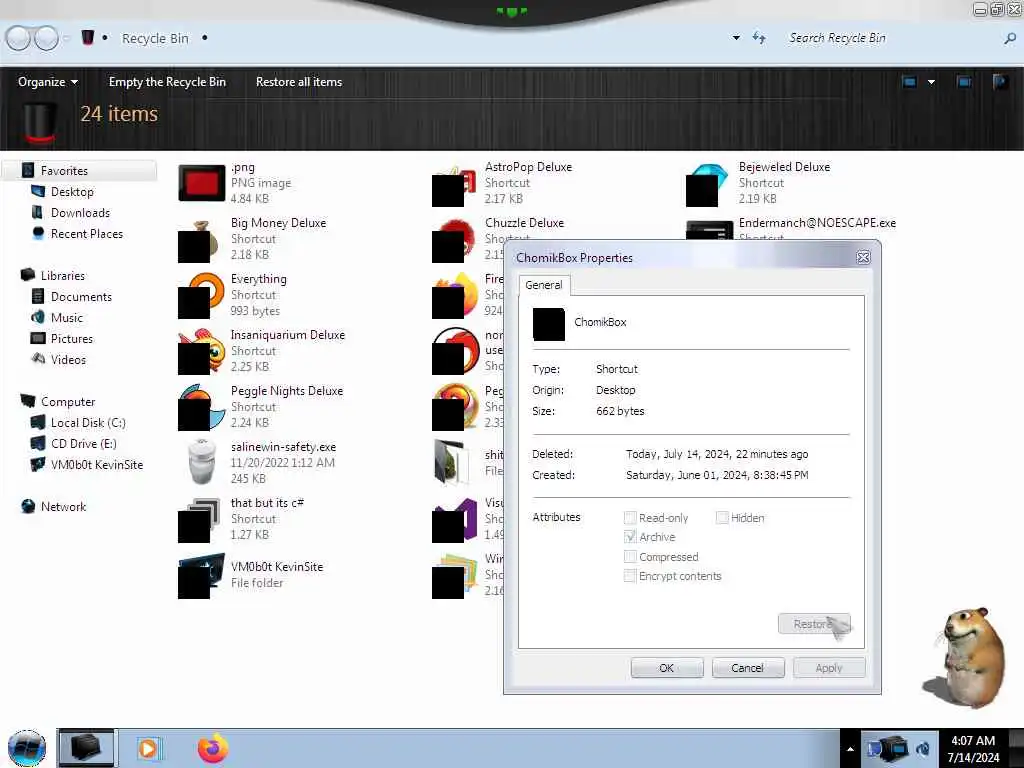
Task: Click Cancel in ChomikBox Properties
Action: click(x=748, y=668)
